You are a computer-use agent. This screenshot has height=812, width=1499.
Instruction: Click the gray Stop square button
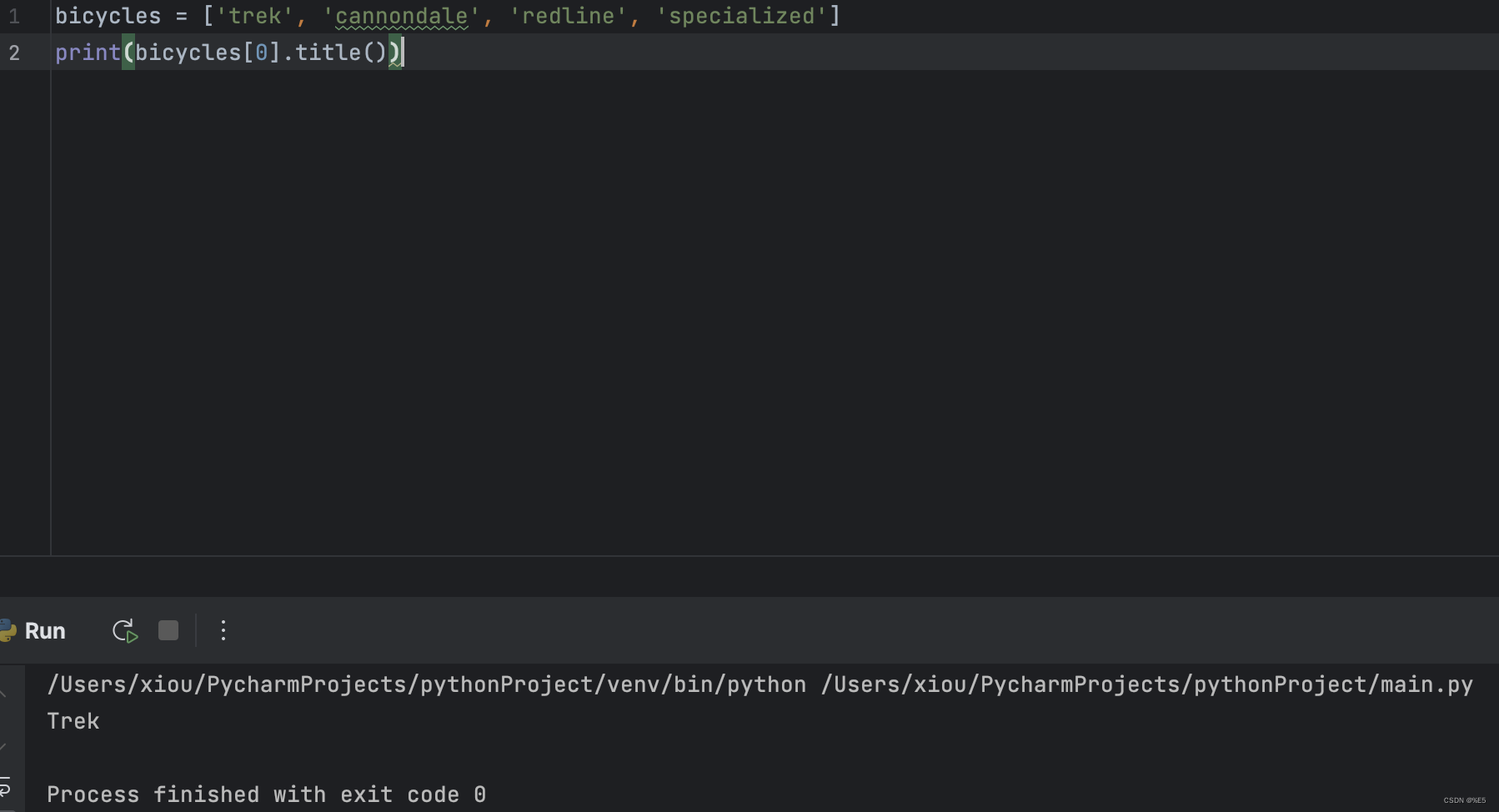coord(168,630)
